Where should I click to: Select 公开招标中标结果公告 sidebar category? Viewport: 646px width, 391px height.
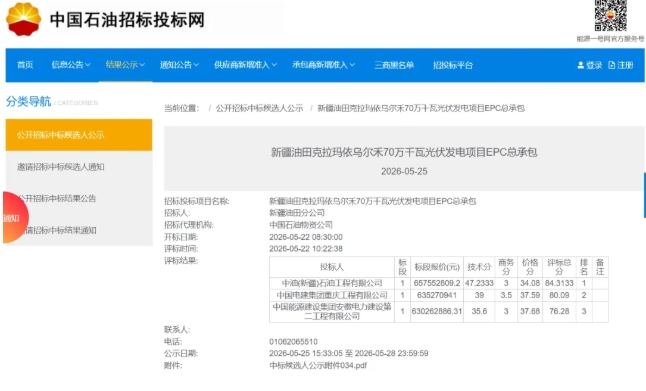click(x=79, y=199)
